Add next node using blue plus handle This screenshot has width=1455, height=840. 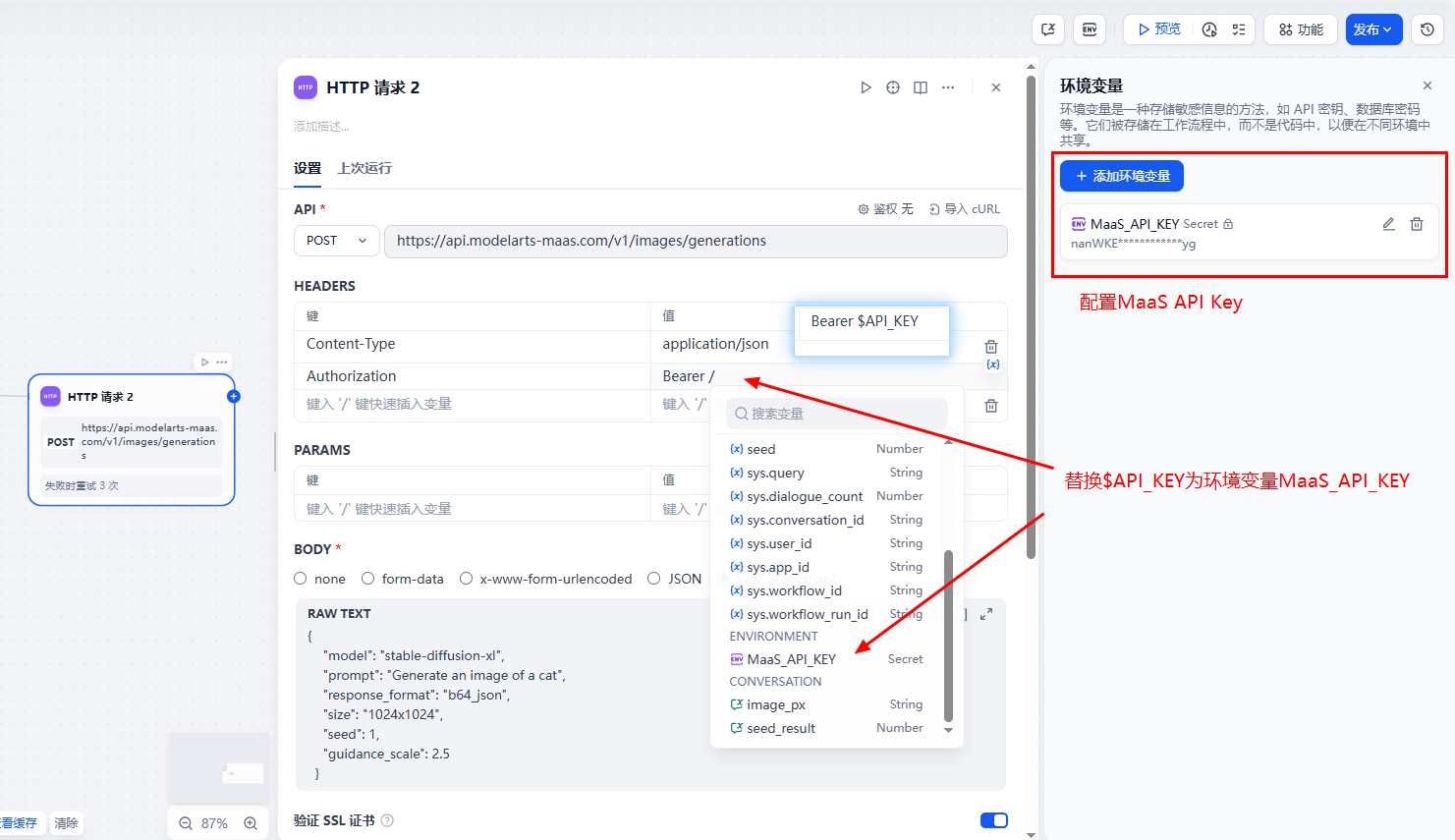[x=234, y=396]
